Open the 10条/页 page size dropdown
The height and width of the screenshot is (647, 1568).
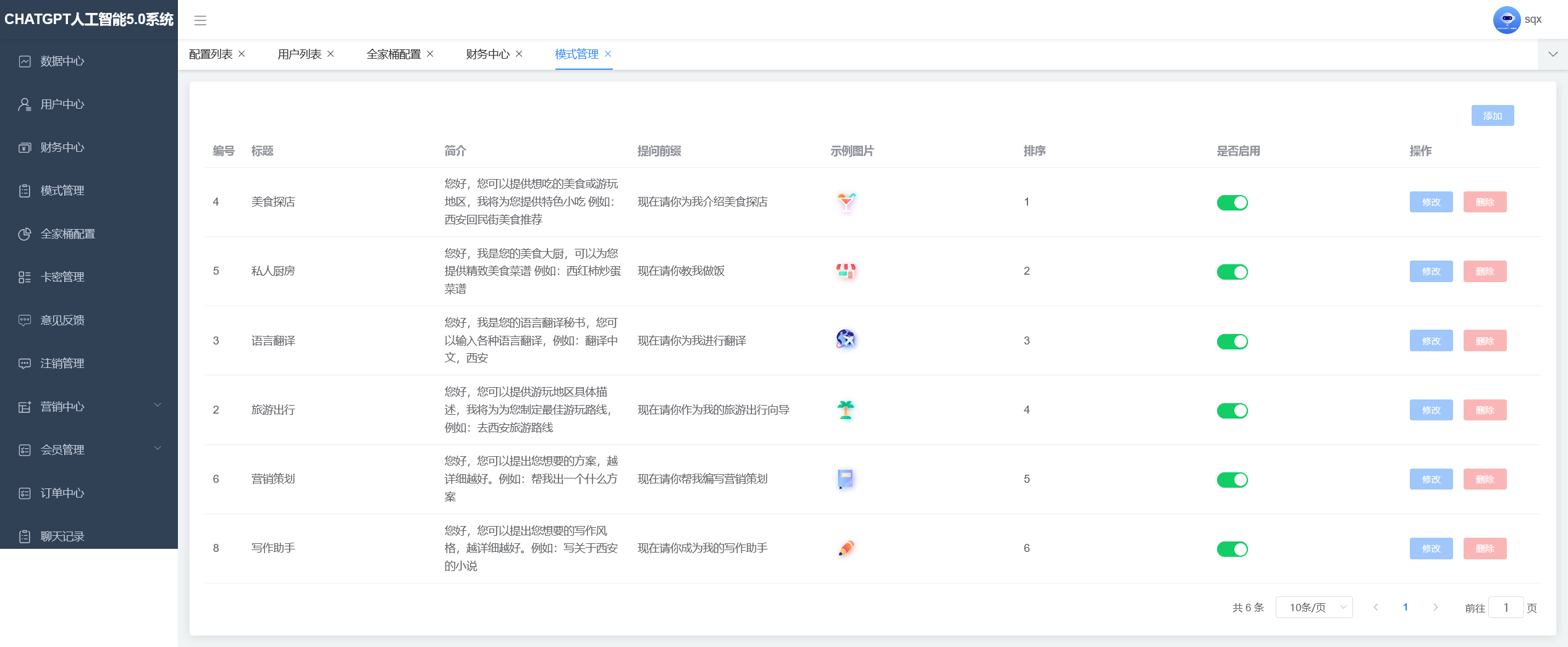tap(1314, 607)
